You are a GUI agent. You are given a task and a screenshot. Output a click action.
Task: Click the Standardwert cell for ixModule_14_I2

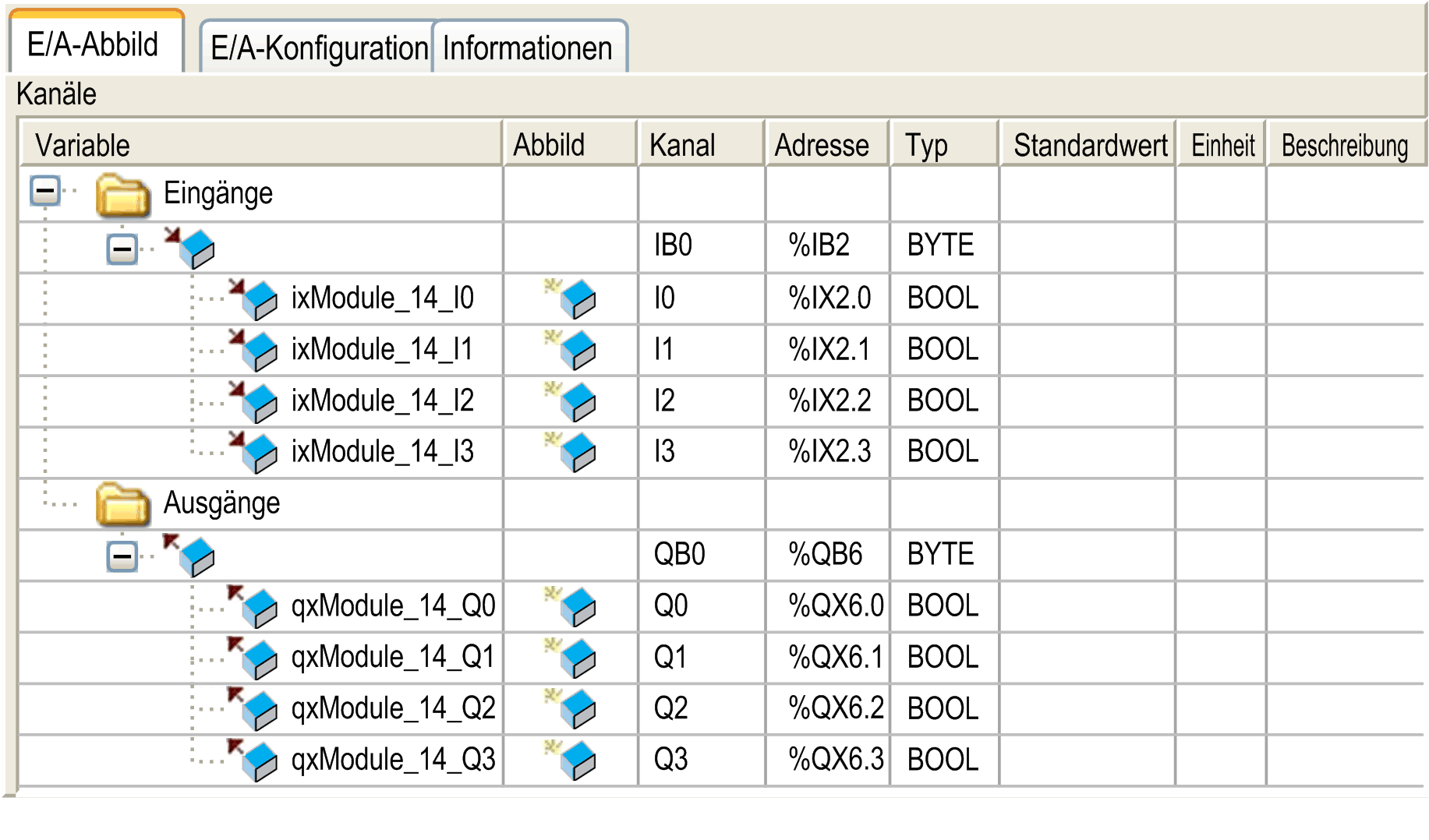pyautogui.click(x=1087, y=401)
